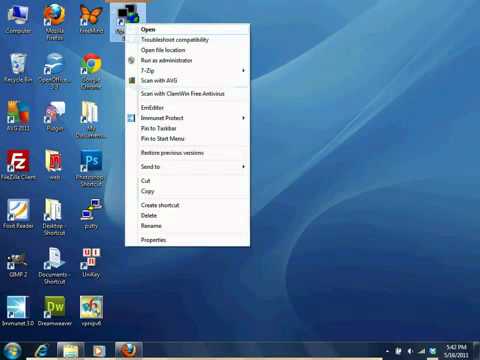Image resolution: width=480 pixels, height=360 pixels.
Task: Select the Mozilla Firefox desktop shortcut
Action: [x=55, y=22]
